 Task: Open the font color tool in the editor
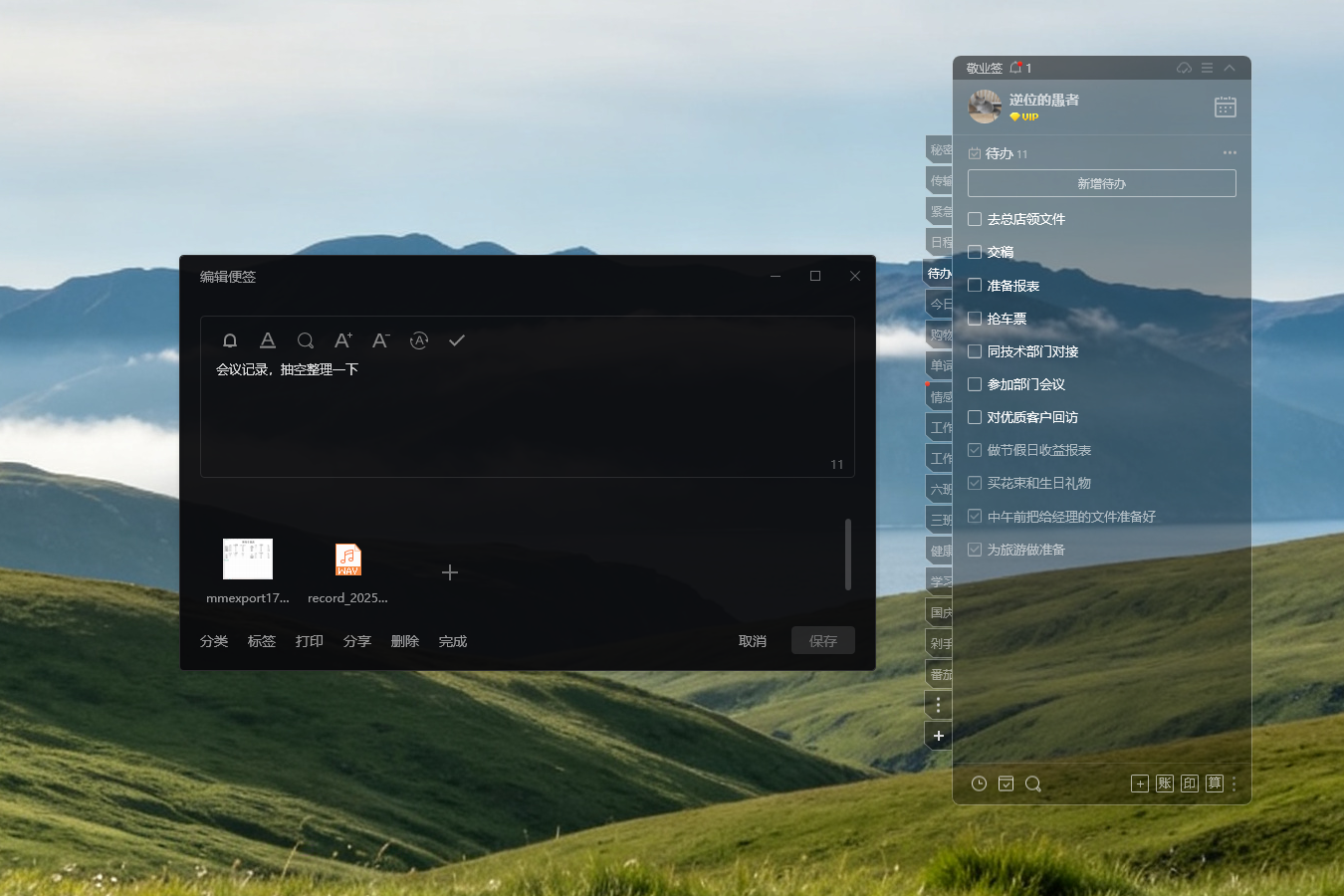pyautogui.click(x=268, y=340)
